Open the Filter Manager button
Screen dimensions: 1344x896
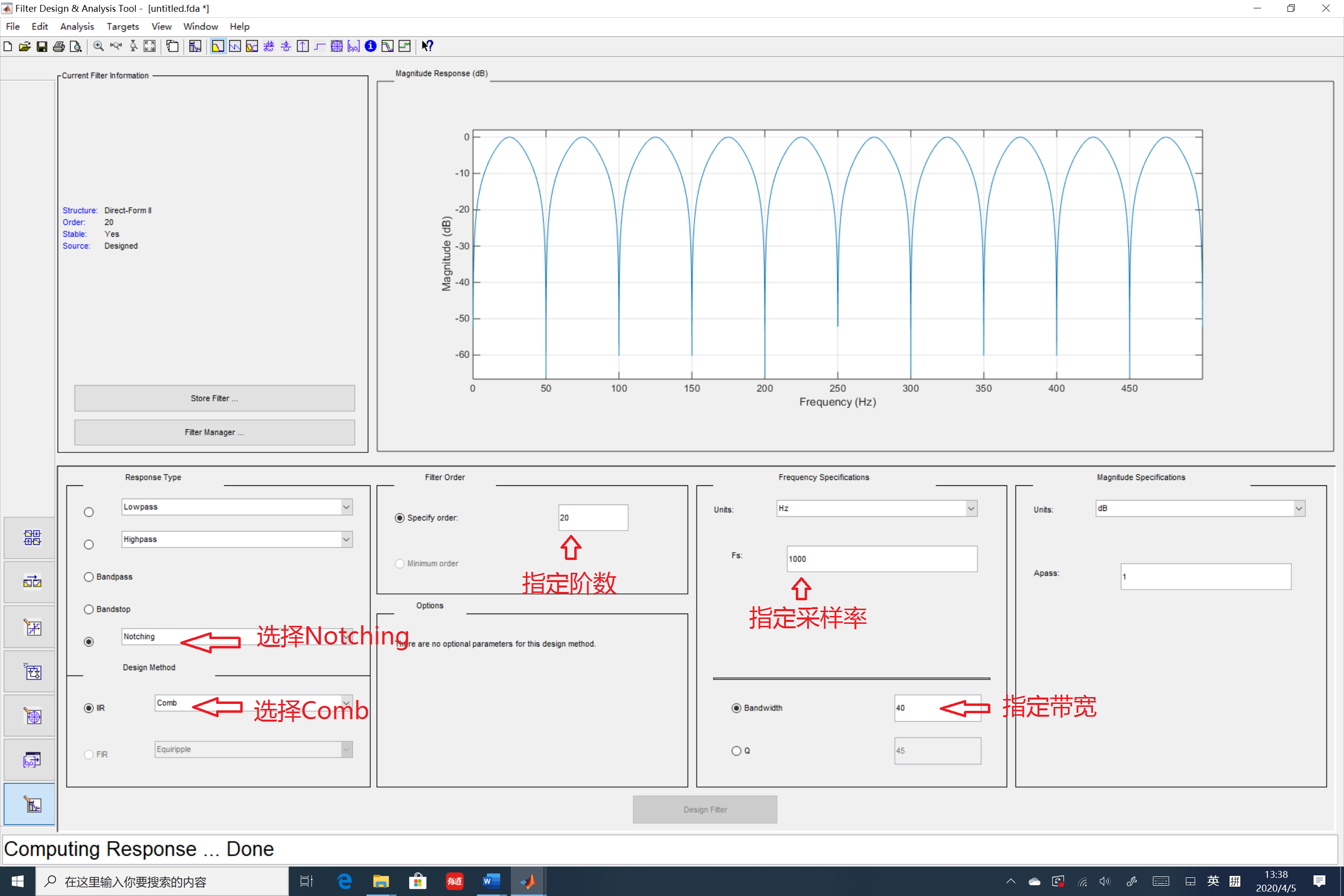point(214,433)
